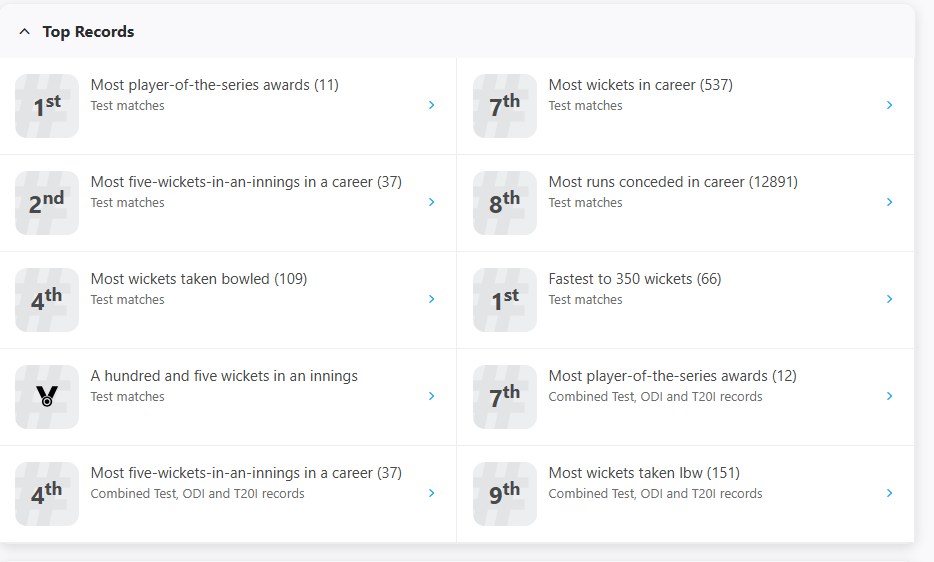
Task: Collapse the Top Records section
Action: coord(25,32)
